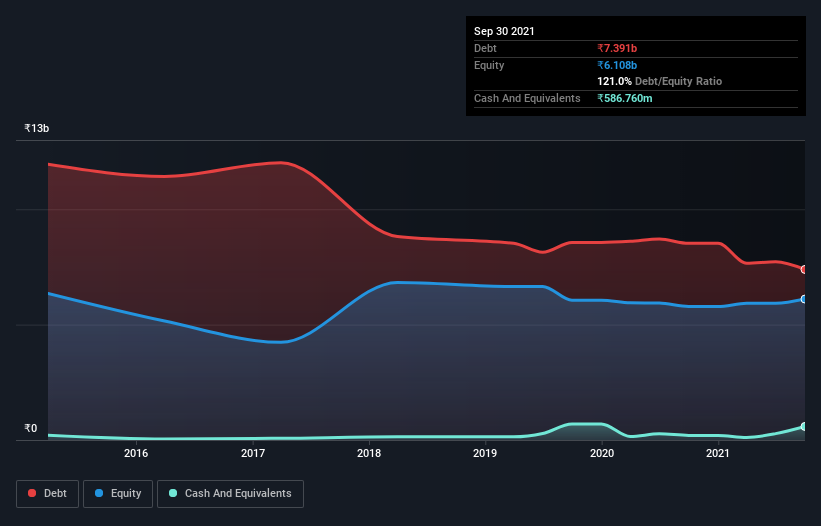Click Cash And Equivalents label in tooltip
This screenshot has height=526, width=821.
pyautogui.click(x=527, y=98)
